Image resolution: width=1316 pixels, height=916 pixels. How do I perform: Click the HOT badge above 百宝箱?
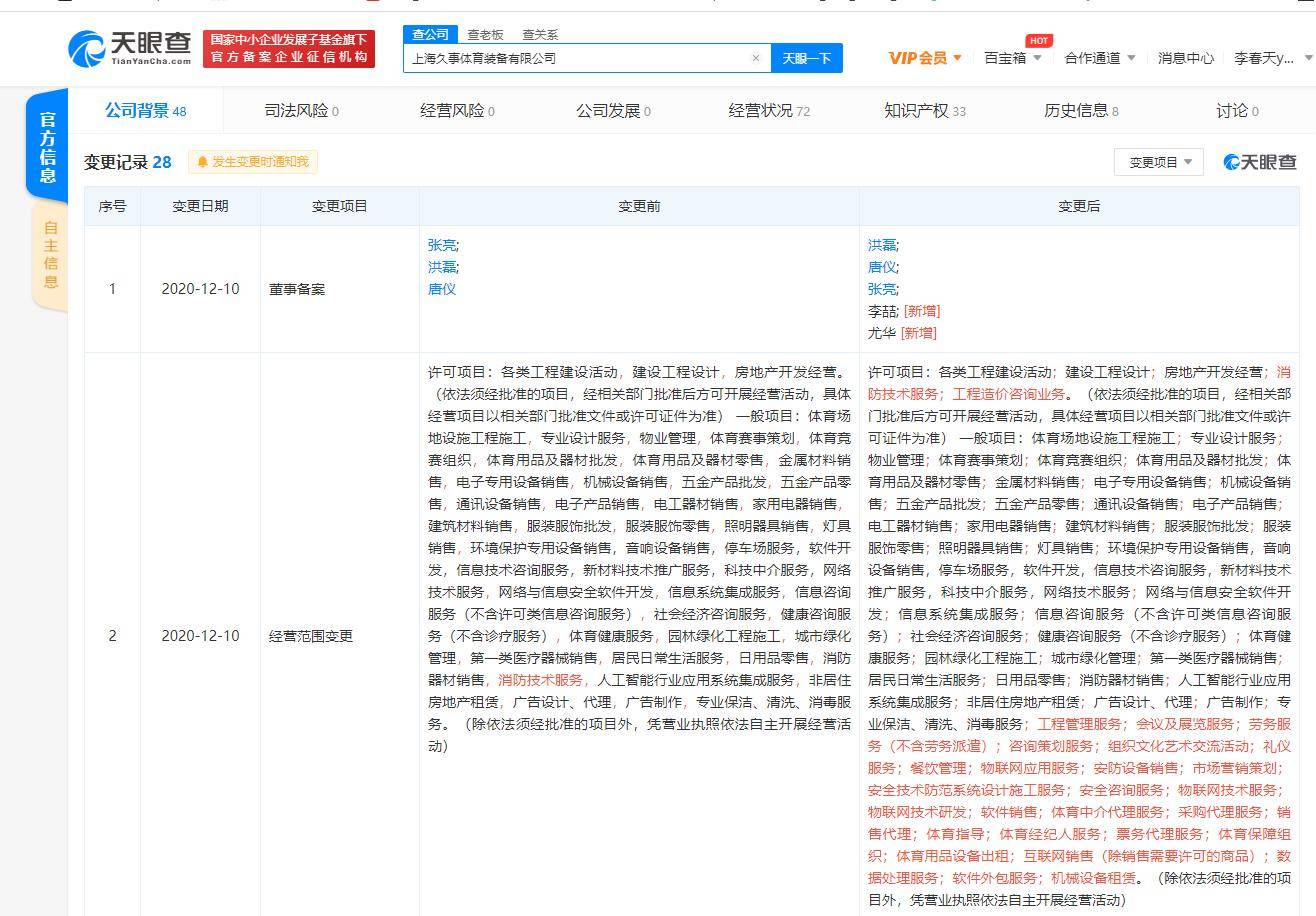[1039, 40]
